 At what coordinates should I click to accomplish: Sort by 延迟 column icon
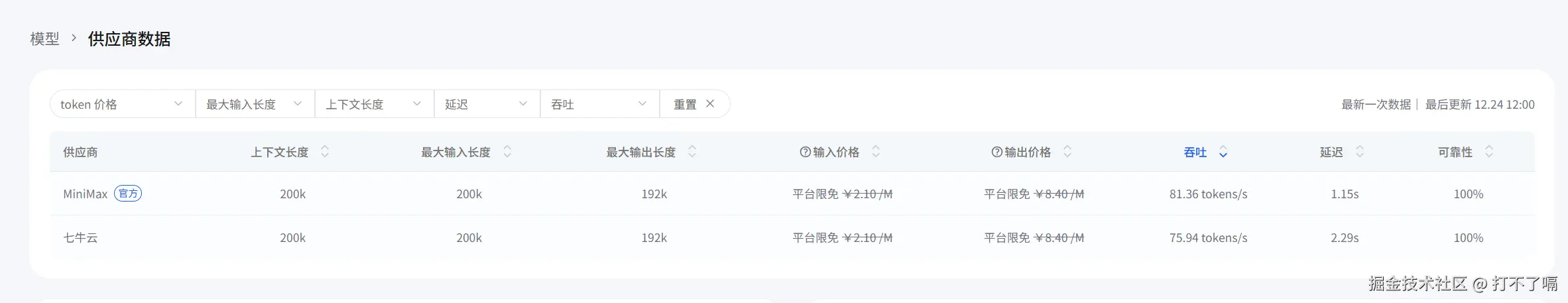(x=1360, y=152)
